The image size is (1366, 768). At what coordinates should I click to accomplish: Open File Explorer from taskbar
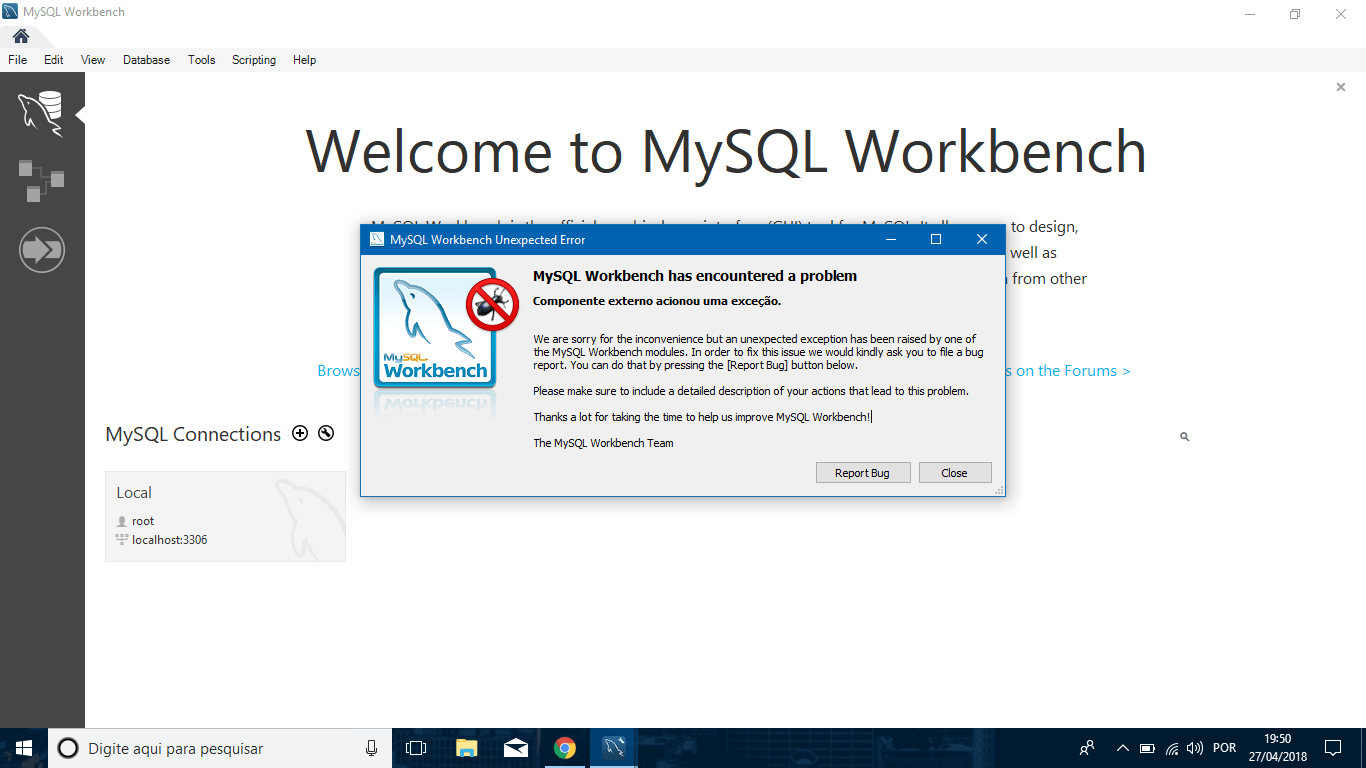point(466,748)
